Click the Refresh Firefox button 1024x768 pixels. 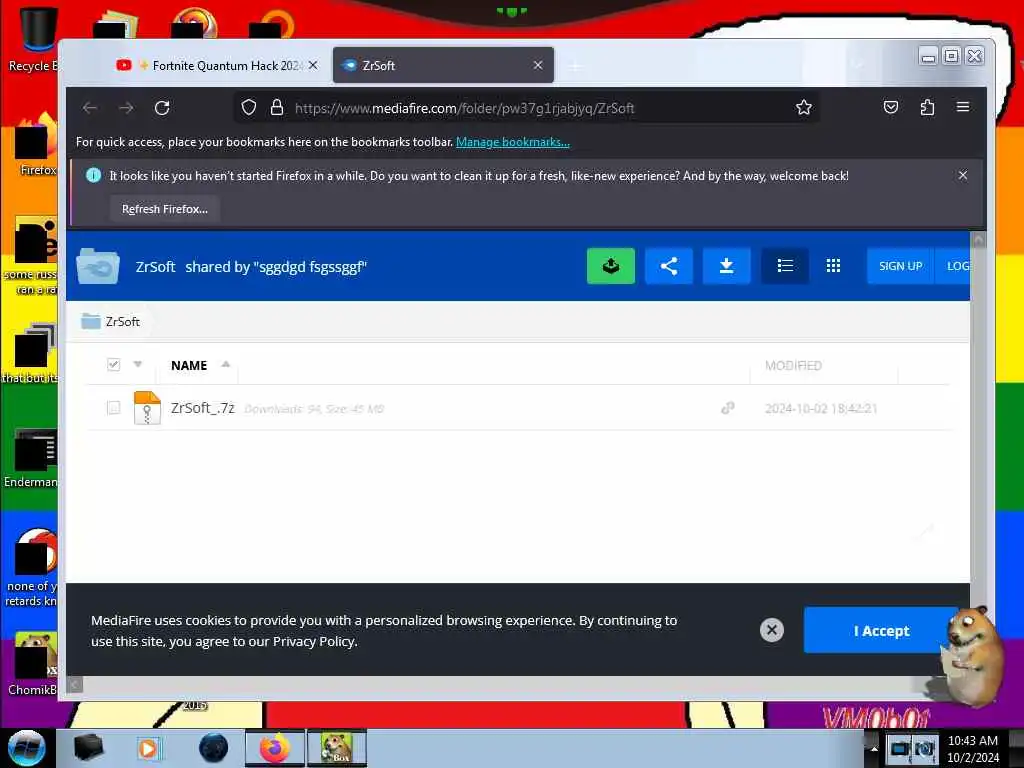pyautogui.click(x=165, y=209)
